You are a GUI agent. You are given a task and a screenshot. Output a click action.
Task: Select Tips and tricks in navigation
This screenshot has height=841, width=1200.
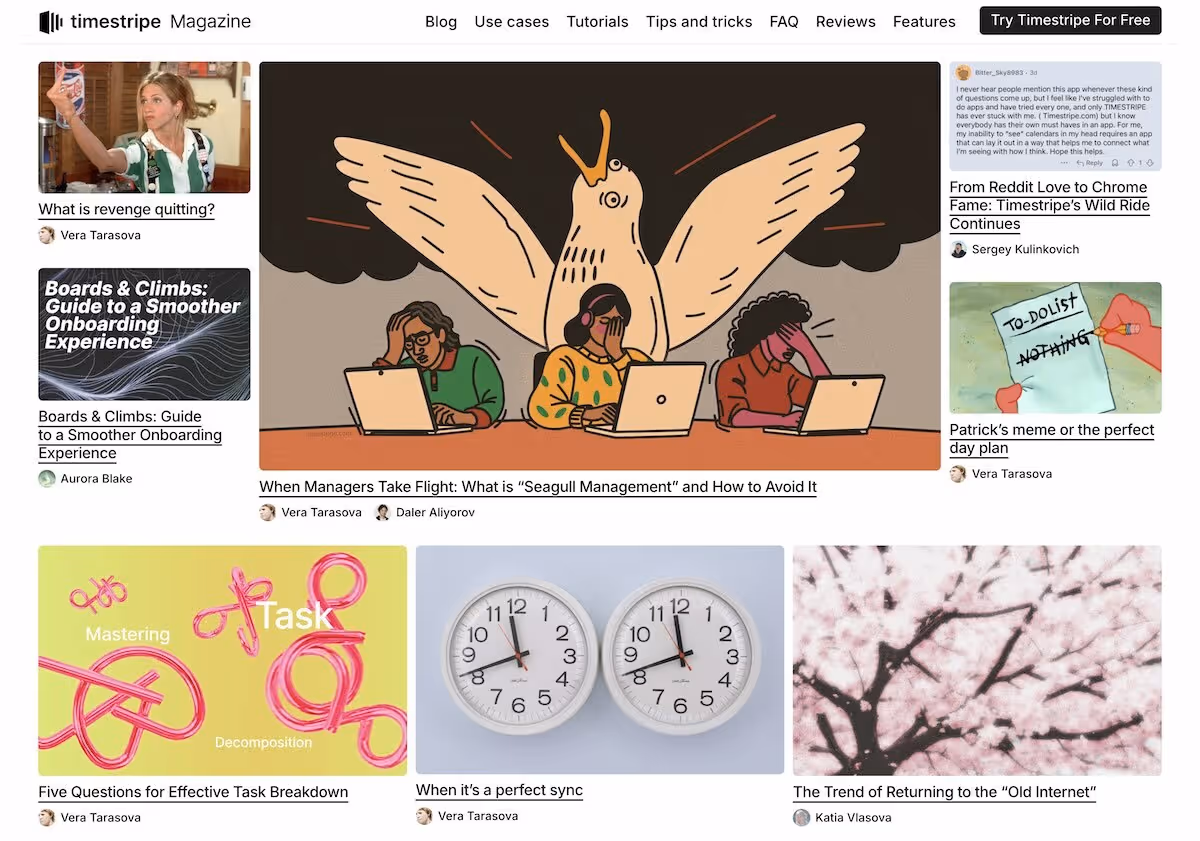coord(699,21)
